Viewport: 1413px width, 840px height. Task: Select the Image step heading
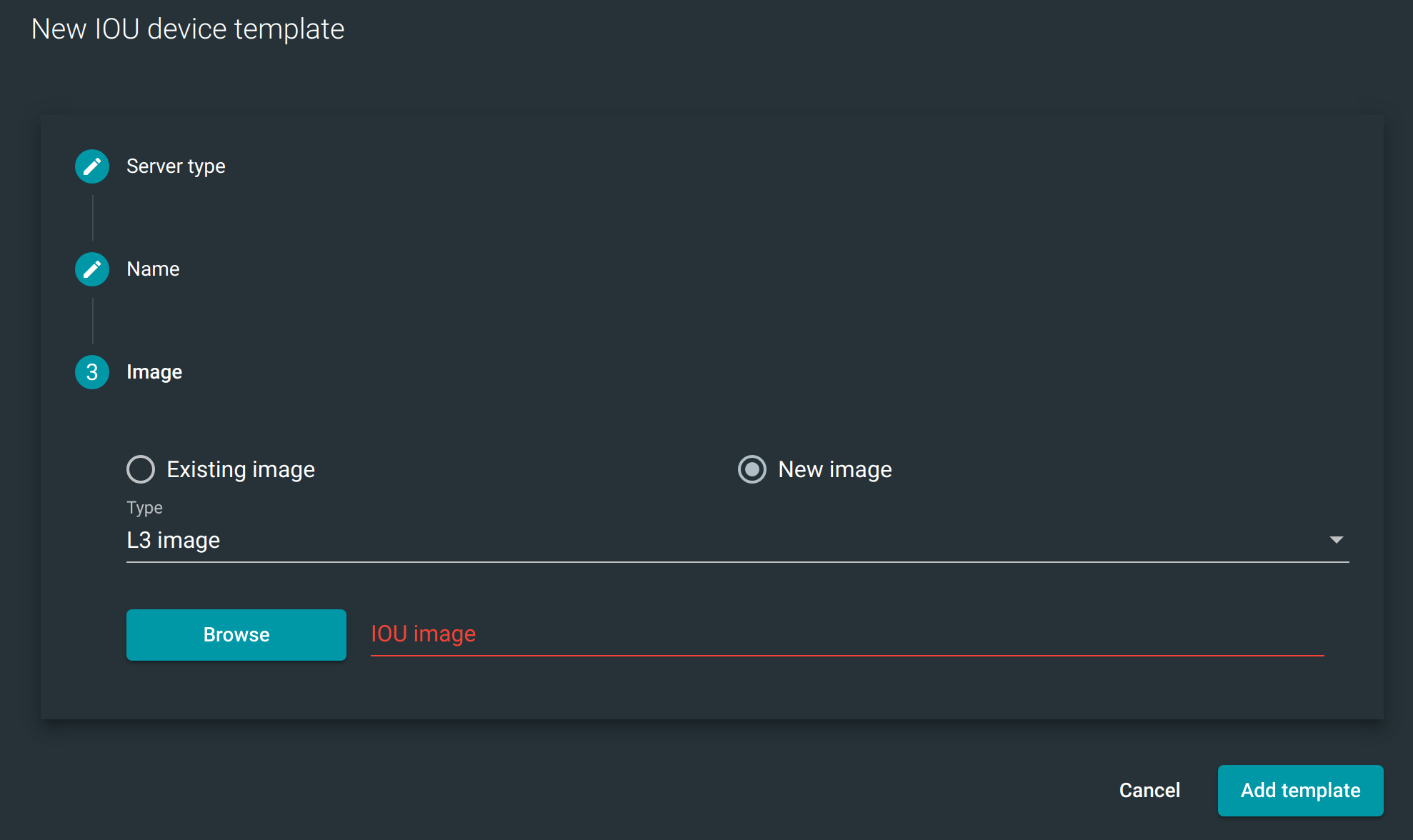[154, 371]
